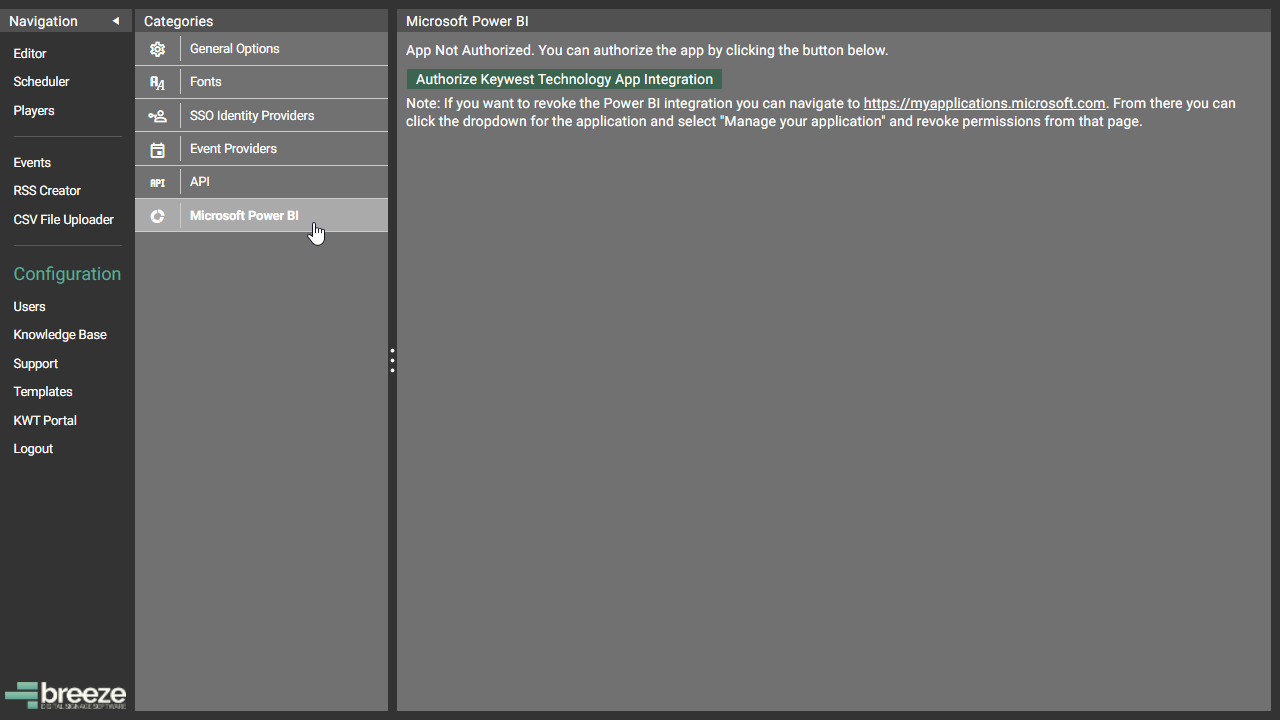Viewport: 1280px width, 720px height.
Task: Open CSV File Uploader
Action: pyautogui.click(x=63, y=219)
